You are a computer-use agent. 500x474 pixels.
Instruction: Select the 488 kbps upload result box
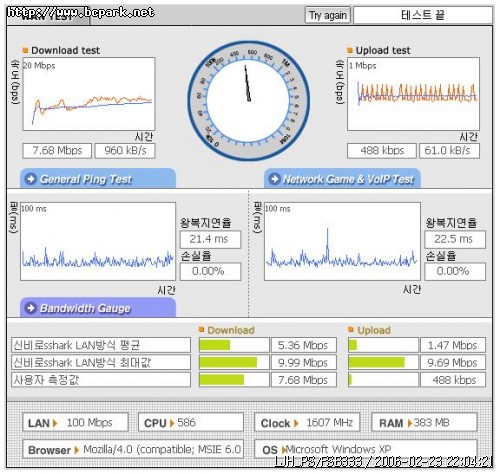(x=382, y=151)
